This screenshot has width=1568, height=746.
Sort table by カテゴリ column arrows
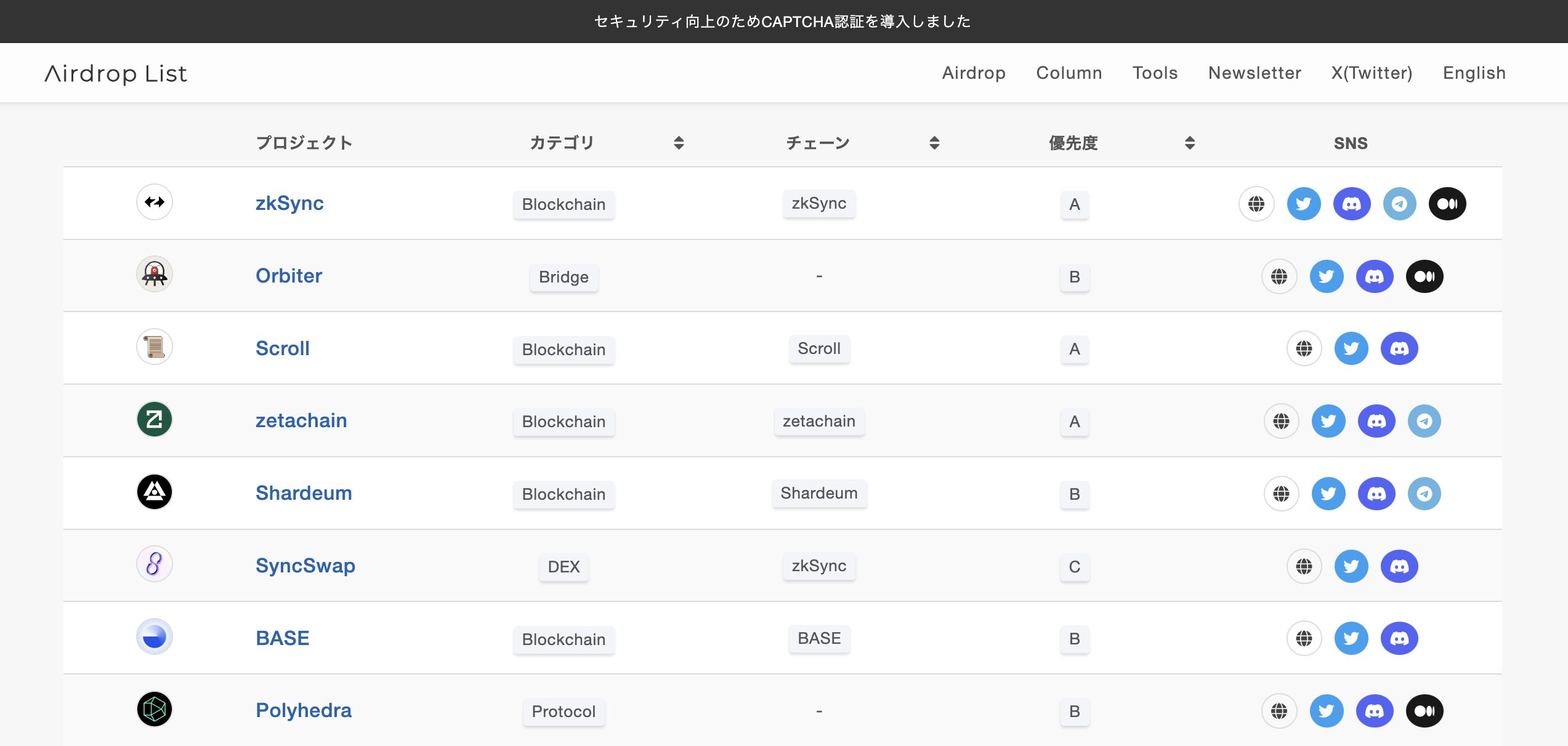[x=679, y=143]
